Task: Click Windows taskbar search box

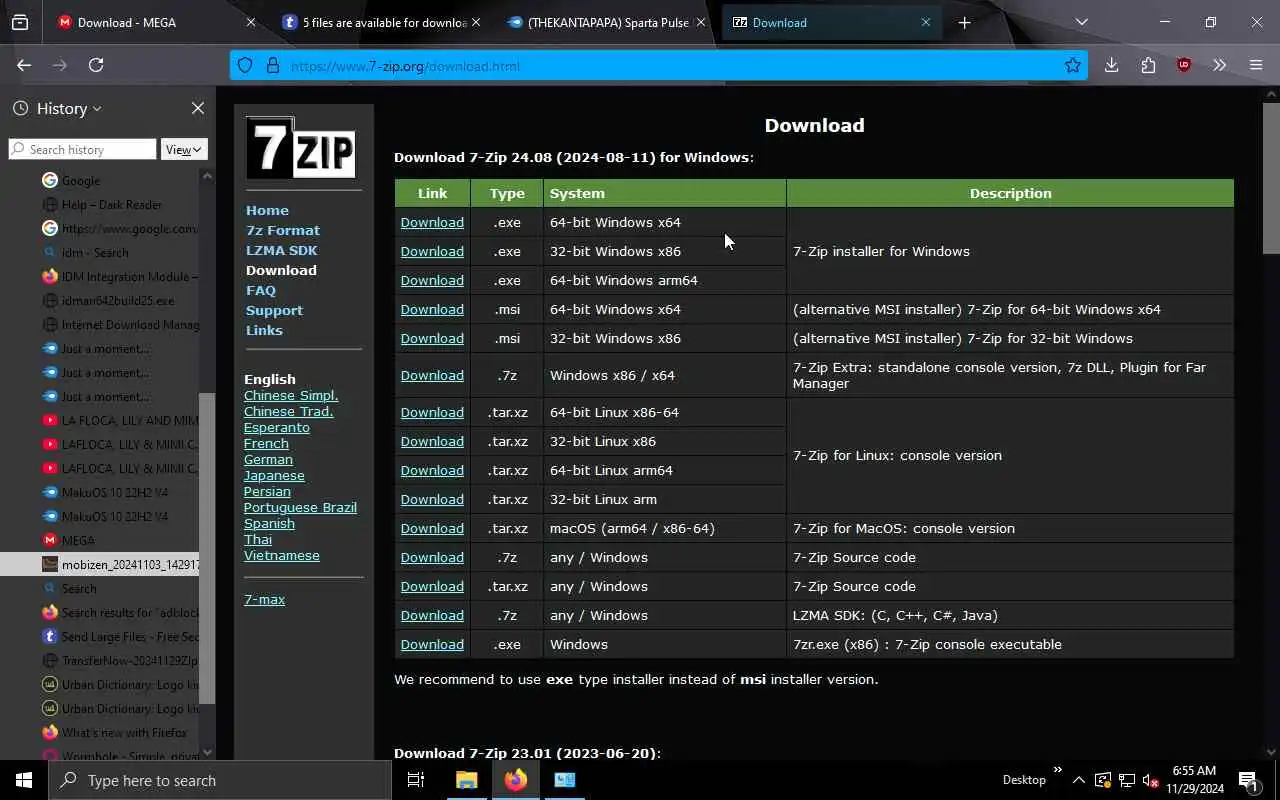Action: [220, 780]
